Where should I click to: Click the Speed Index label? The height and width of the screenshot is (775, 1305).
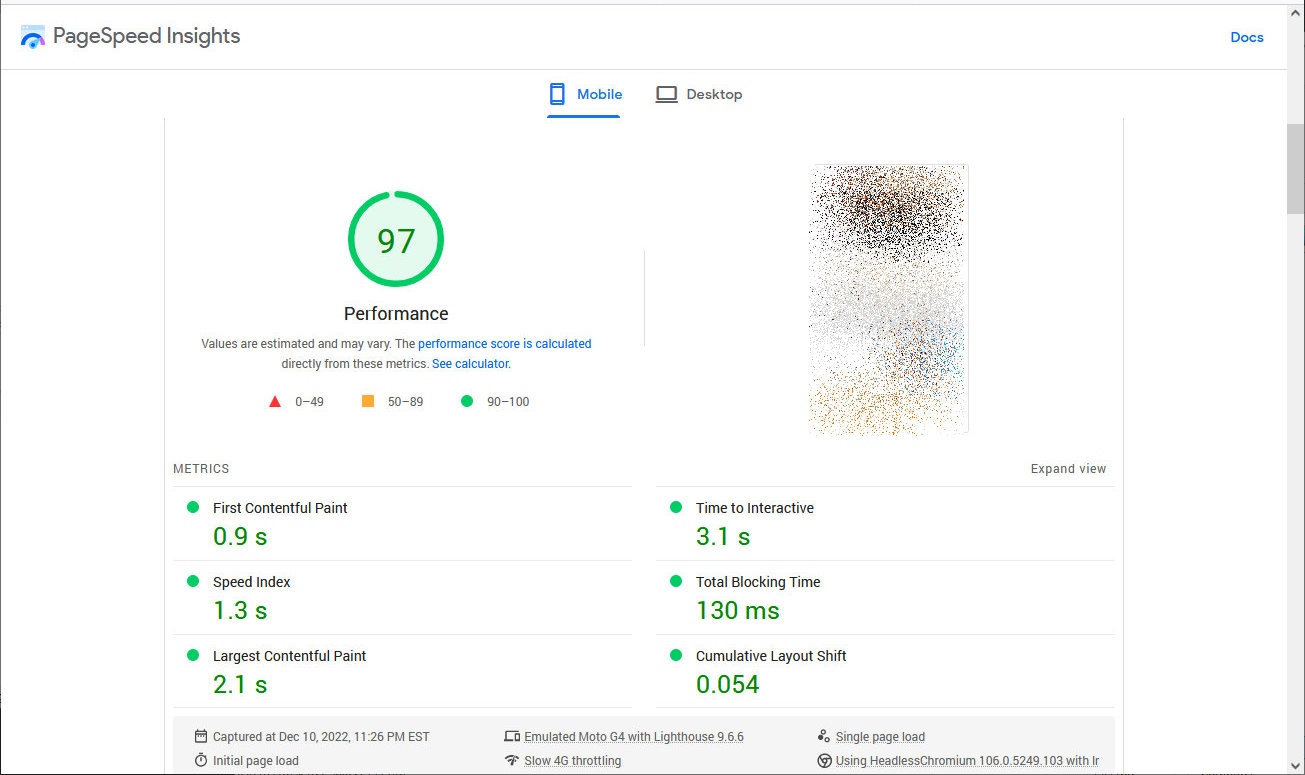pyautogui.click(x=252, y=582)
